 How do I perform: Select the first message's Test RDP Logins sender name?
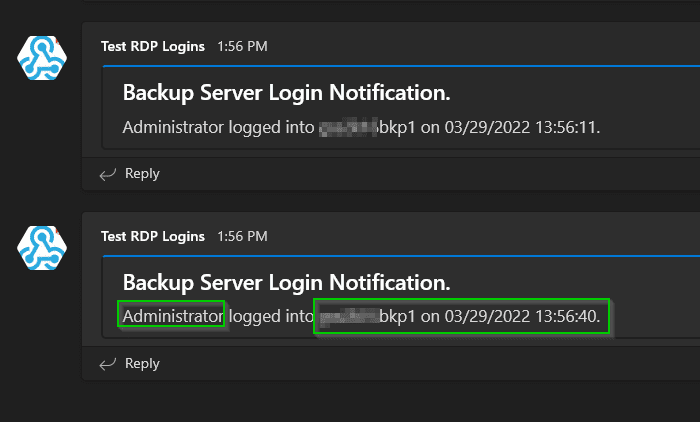[153, 46]
